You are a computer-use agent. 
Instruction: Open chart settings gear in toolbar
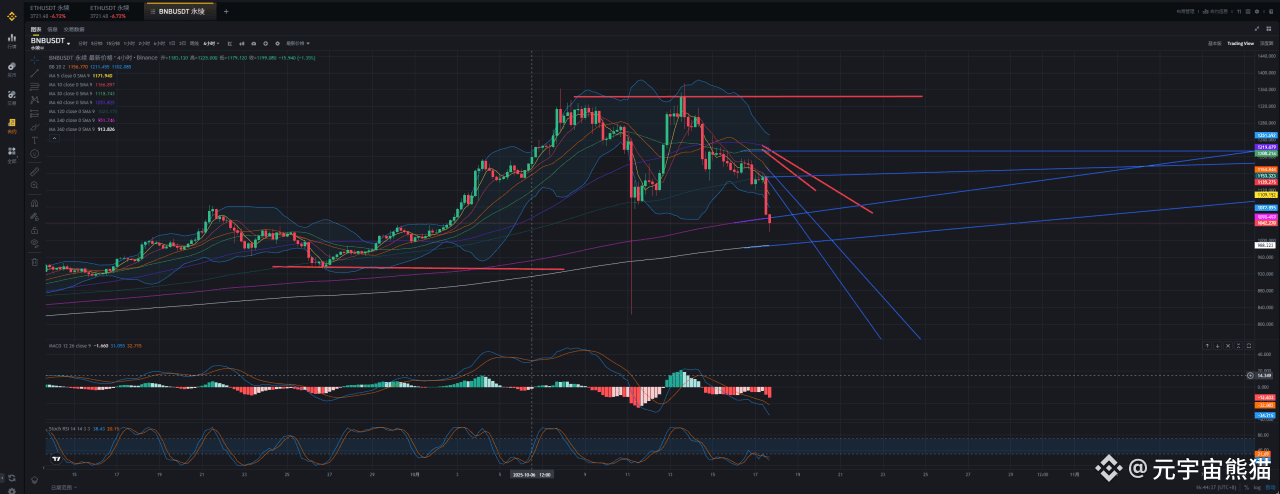(277, 43)
